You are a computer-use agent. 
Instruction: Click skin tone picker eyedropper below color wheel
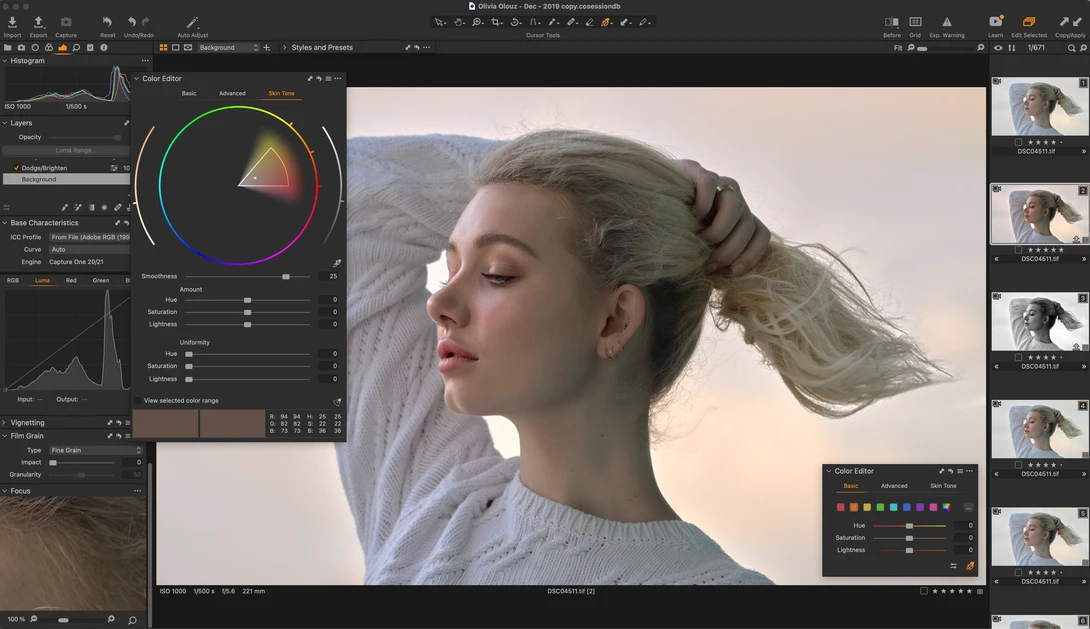click(337, 263)
